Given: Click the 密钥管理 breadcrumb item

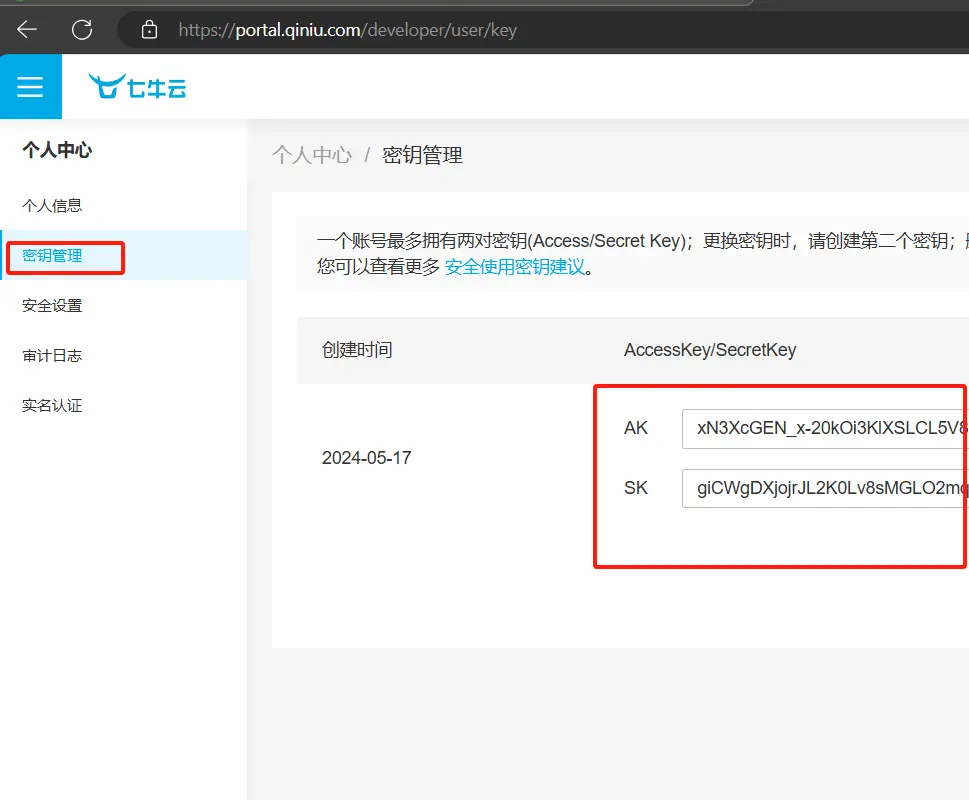Looking at the screenshot, I should pos(422,155).
